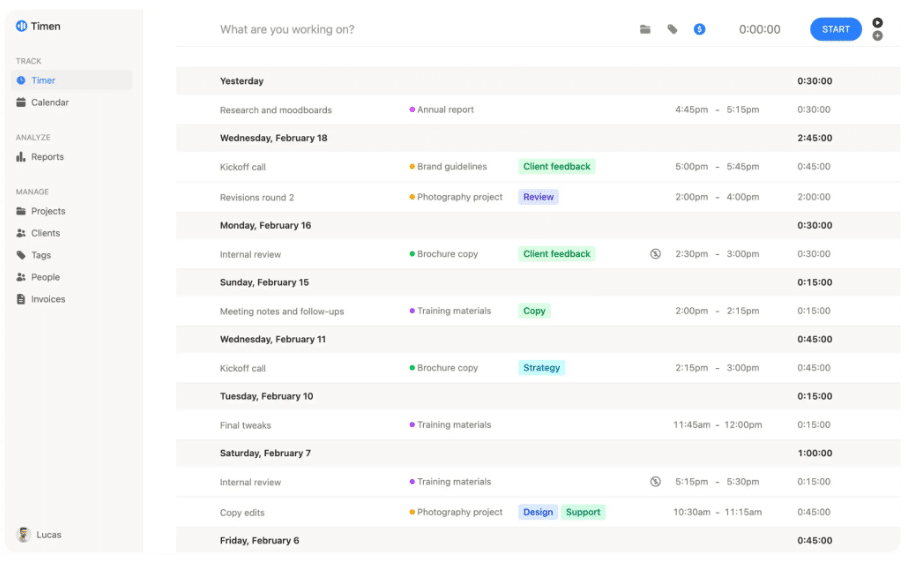Screen dimensions: 909x580
Task: Open the 'Meeting notes and follow-ups' entry
Action: 282,311
